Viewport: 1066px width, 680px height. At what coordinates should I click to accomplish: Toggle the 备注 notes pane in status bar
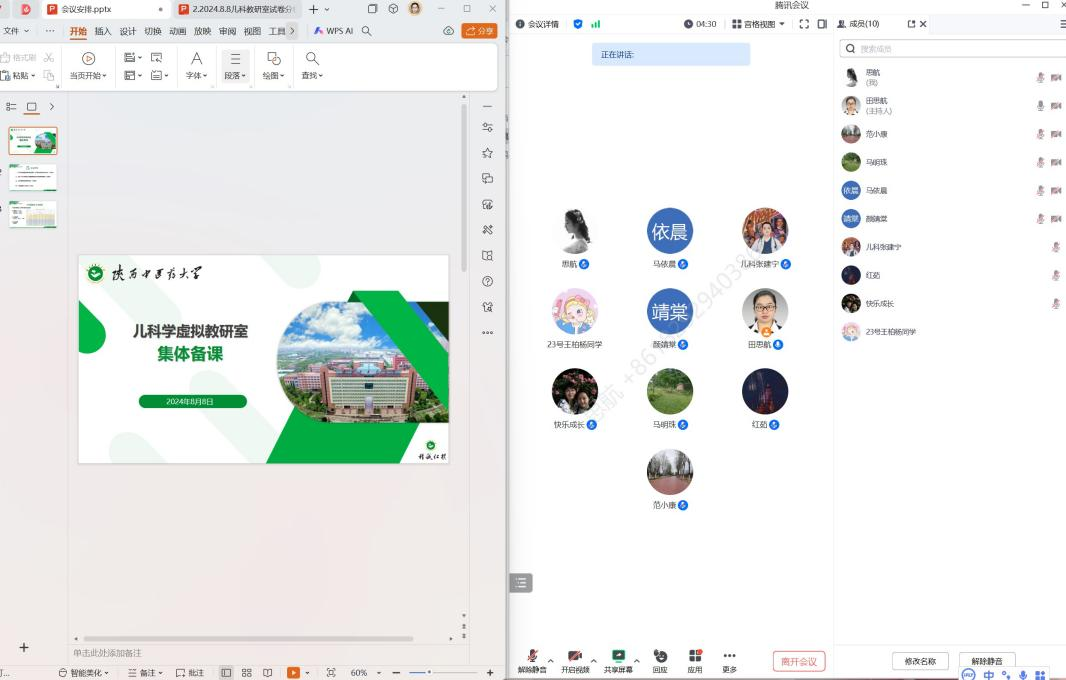coord(146,673)
